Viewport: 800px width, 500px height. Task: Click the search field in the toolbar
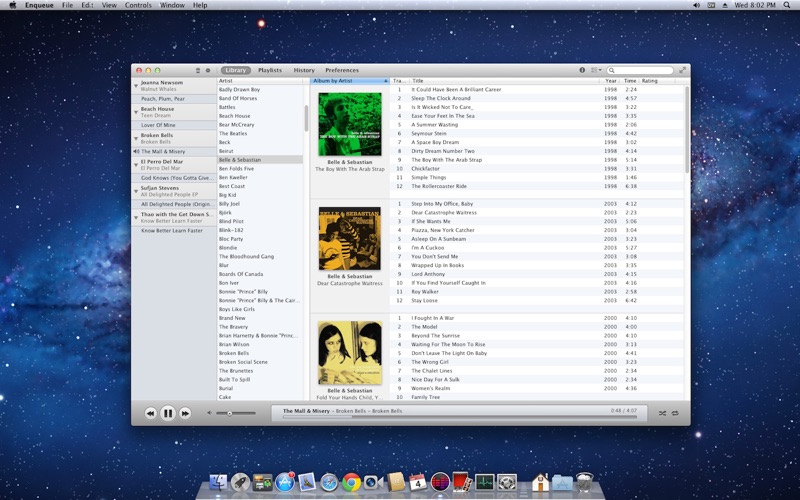[x=640, y=70]
